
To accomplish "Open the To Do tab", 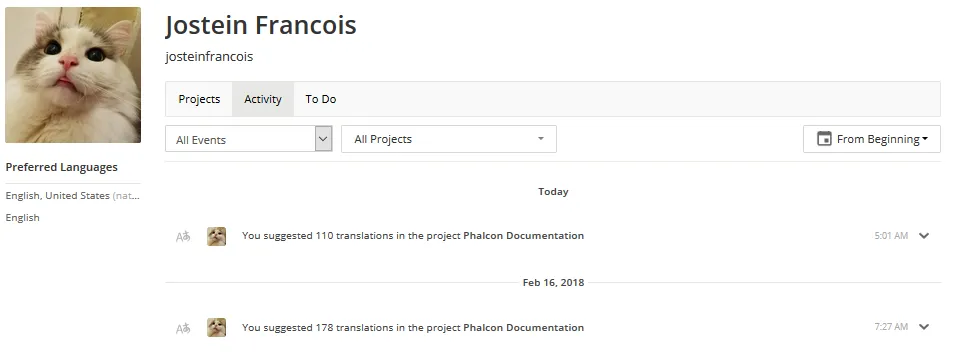I will (x=321, y=99).
